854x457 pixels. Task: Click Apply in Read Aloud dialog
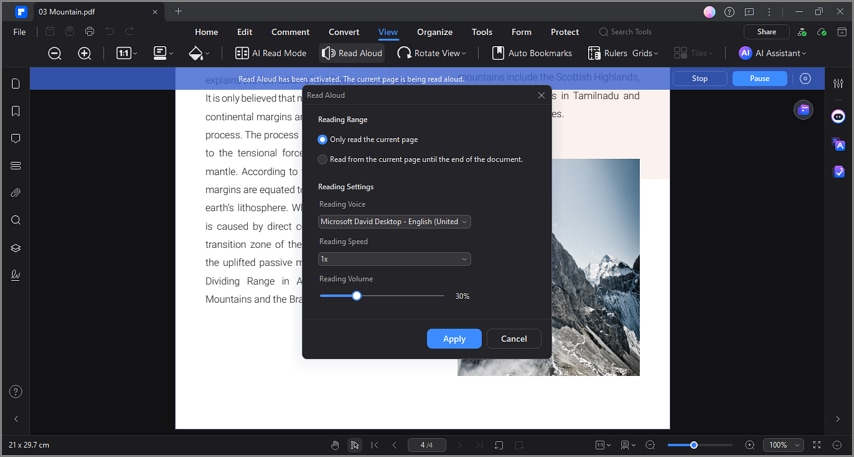coord(454,339)
